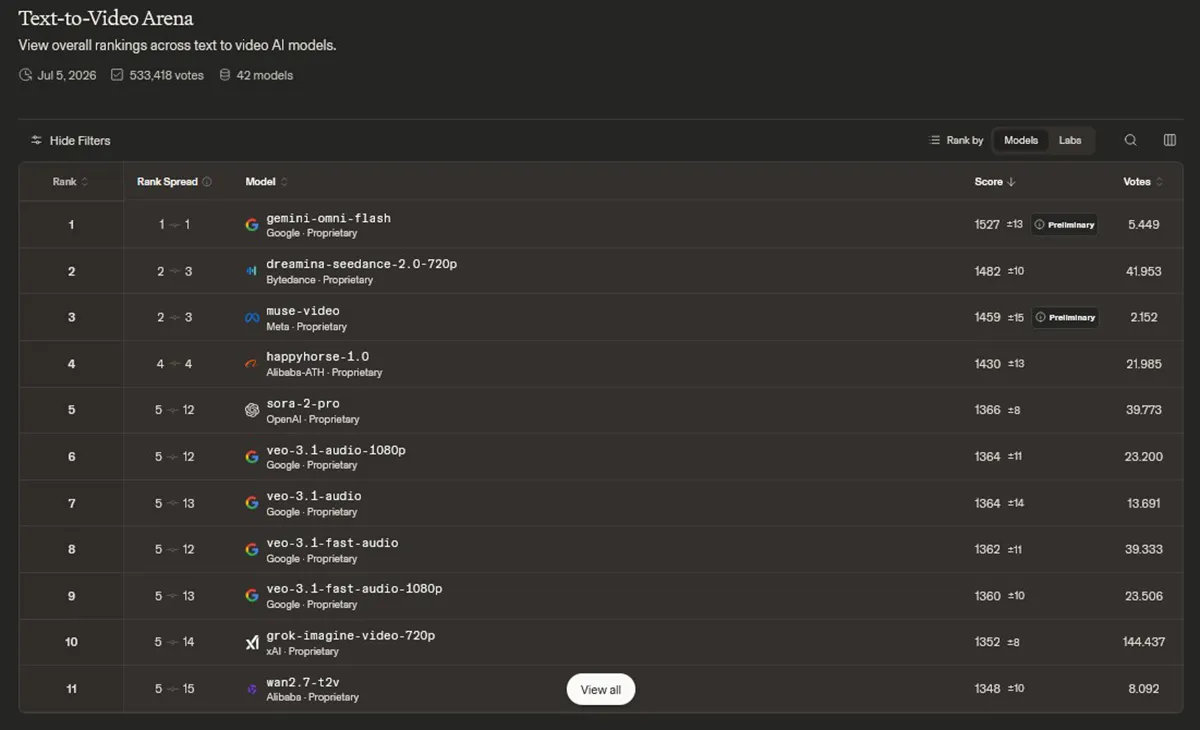Click the Google logo beside gemini-omni-flash
This screenshot has height=730, width=1200.
(x=252, y=225)
